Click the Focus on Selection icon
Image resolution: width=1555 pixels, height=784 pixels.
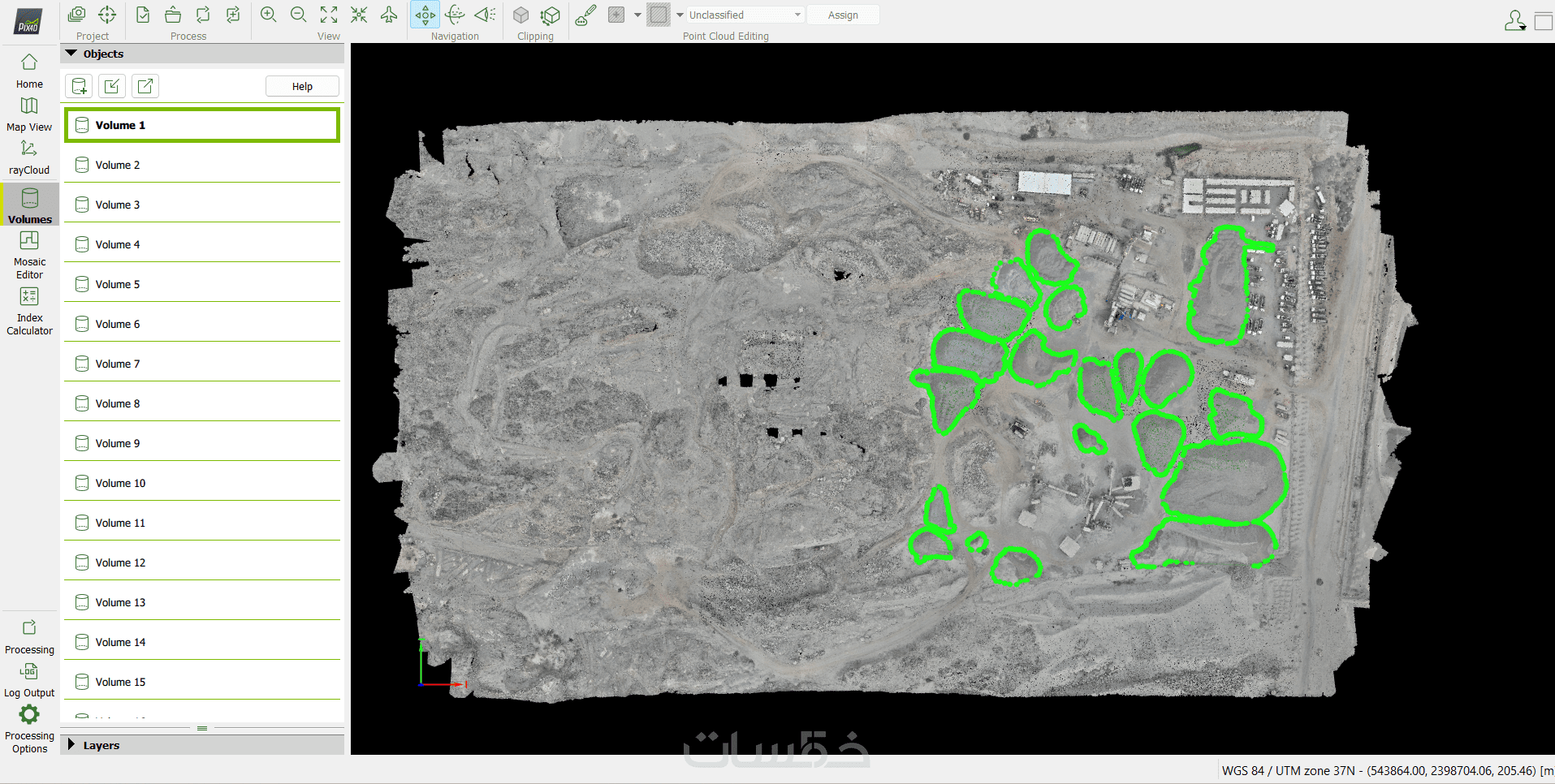point(359,15)
